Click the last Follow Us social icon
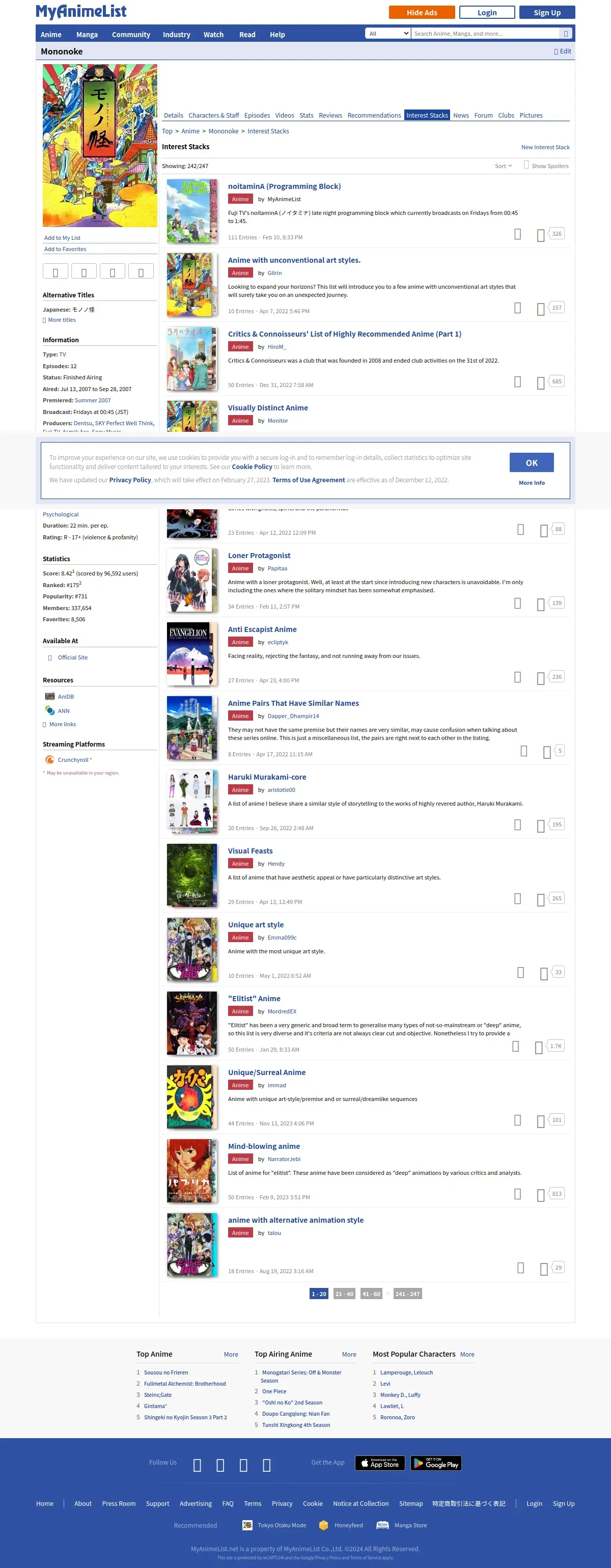611x1568 pixels. (267, 1465)
